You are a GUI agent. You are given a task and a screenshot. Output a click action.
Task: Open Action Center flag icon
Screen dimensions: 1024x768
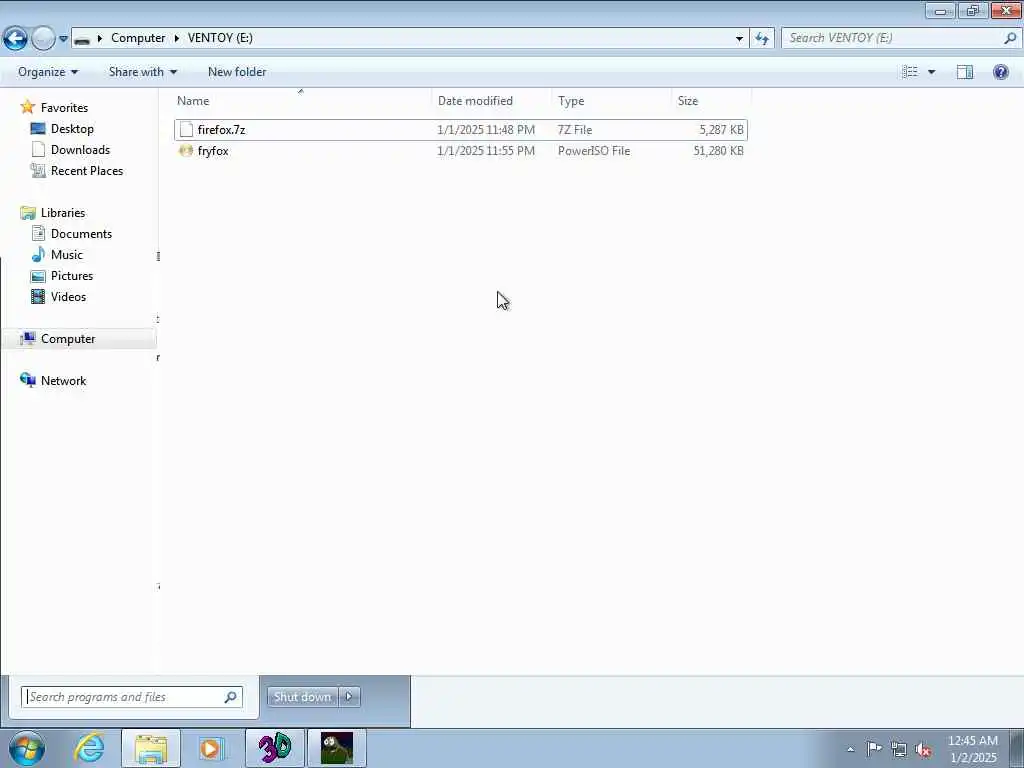coord(874,748)
